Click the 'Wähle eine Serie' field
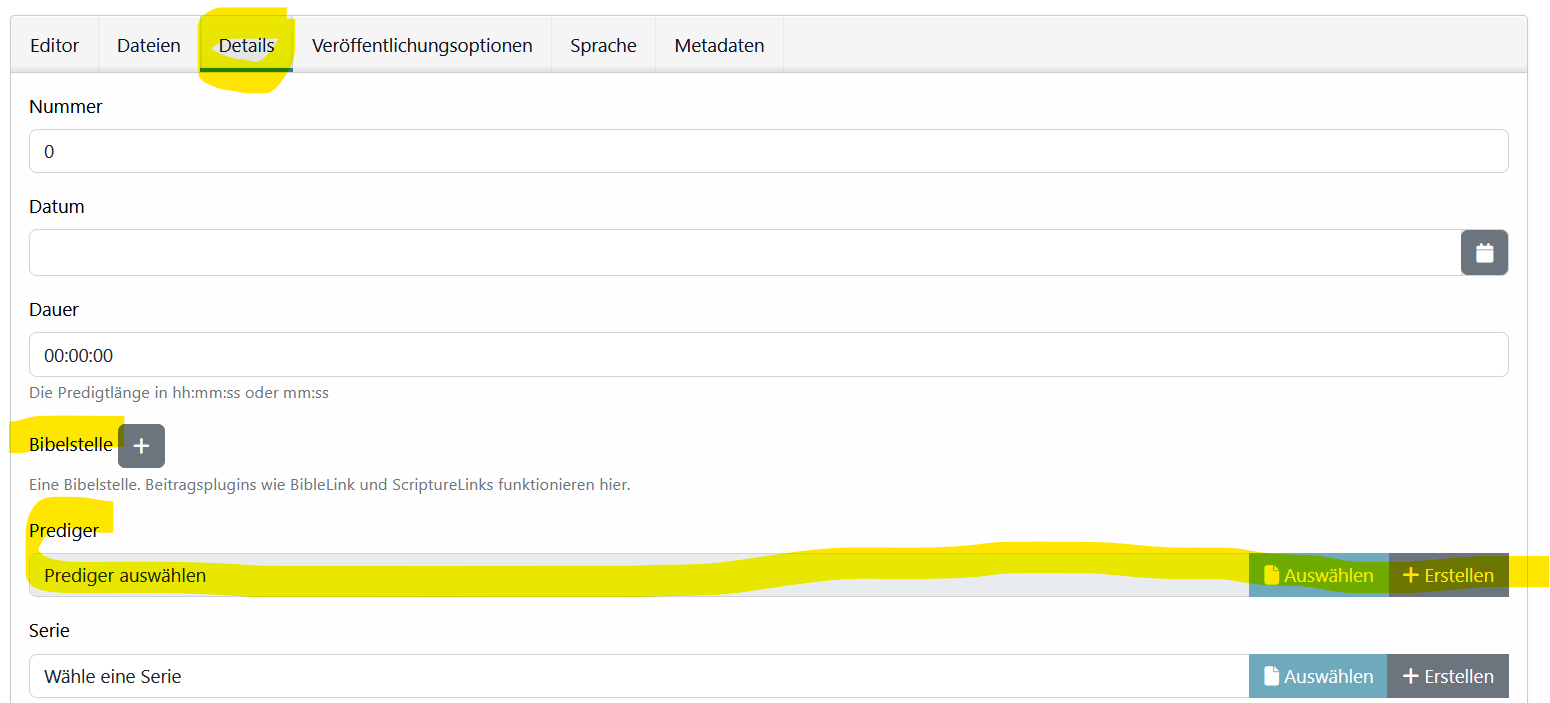This screenshot has width=1550, height=703. click(x=638, y=676)
